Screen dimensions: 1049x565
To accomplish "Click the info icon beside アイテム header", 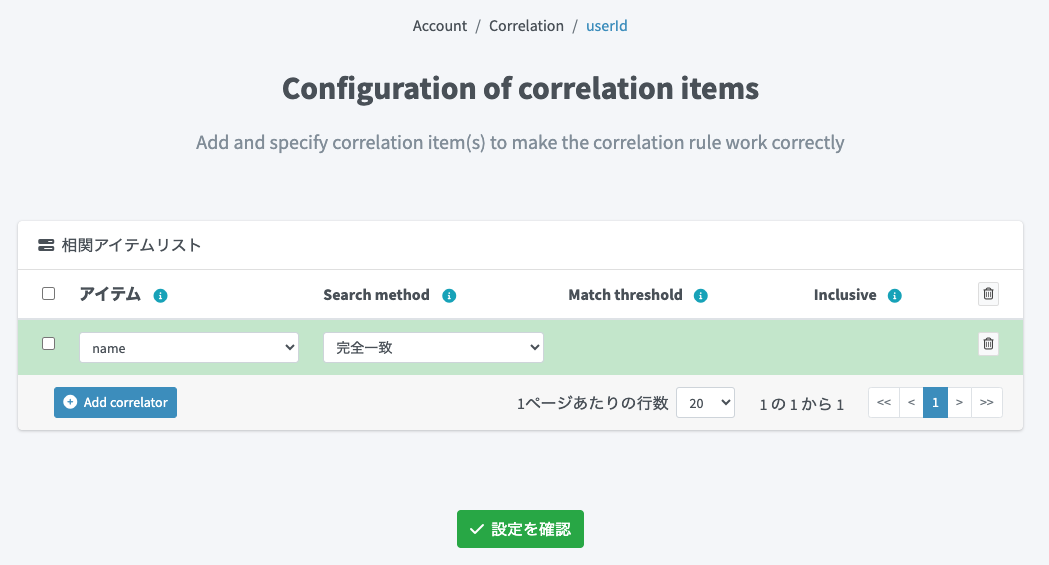I will [160, 296].
